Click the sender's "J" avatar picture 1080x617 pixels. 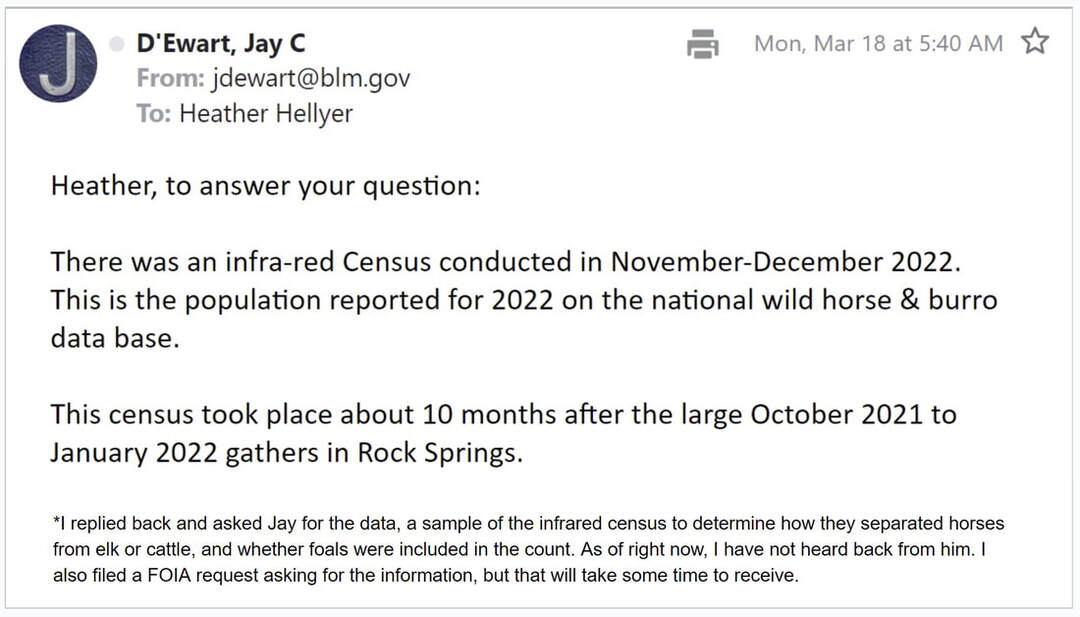[58, 64]
